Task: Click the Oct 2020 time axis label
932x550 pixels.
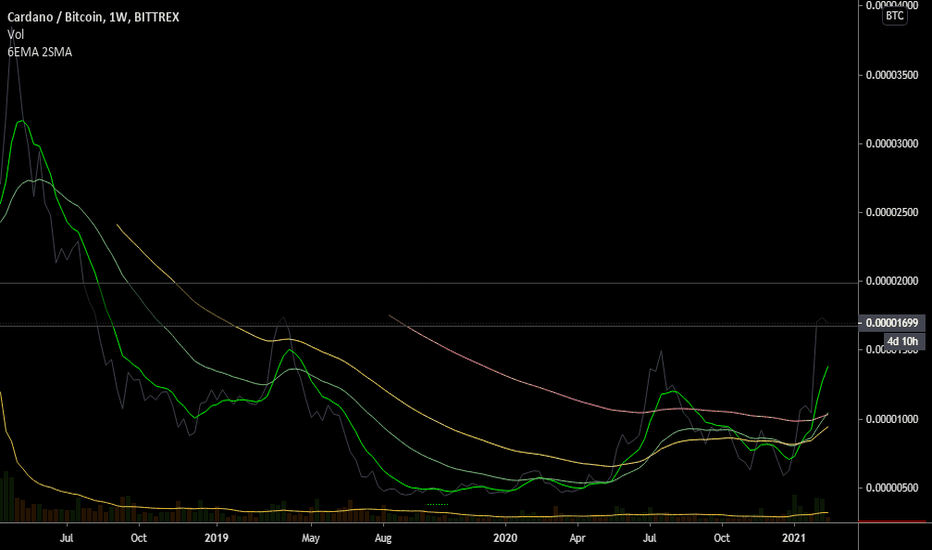Action: pyautogui.click(x=722, y=538)
